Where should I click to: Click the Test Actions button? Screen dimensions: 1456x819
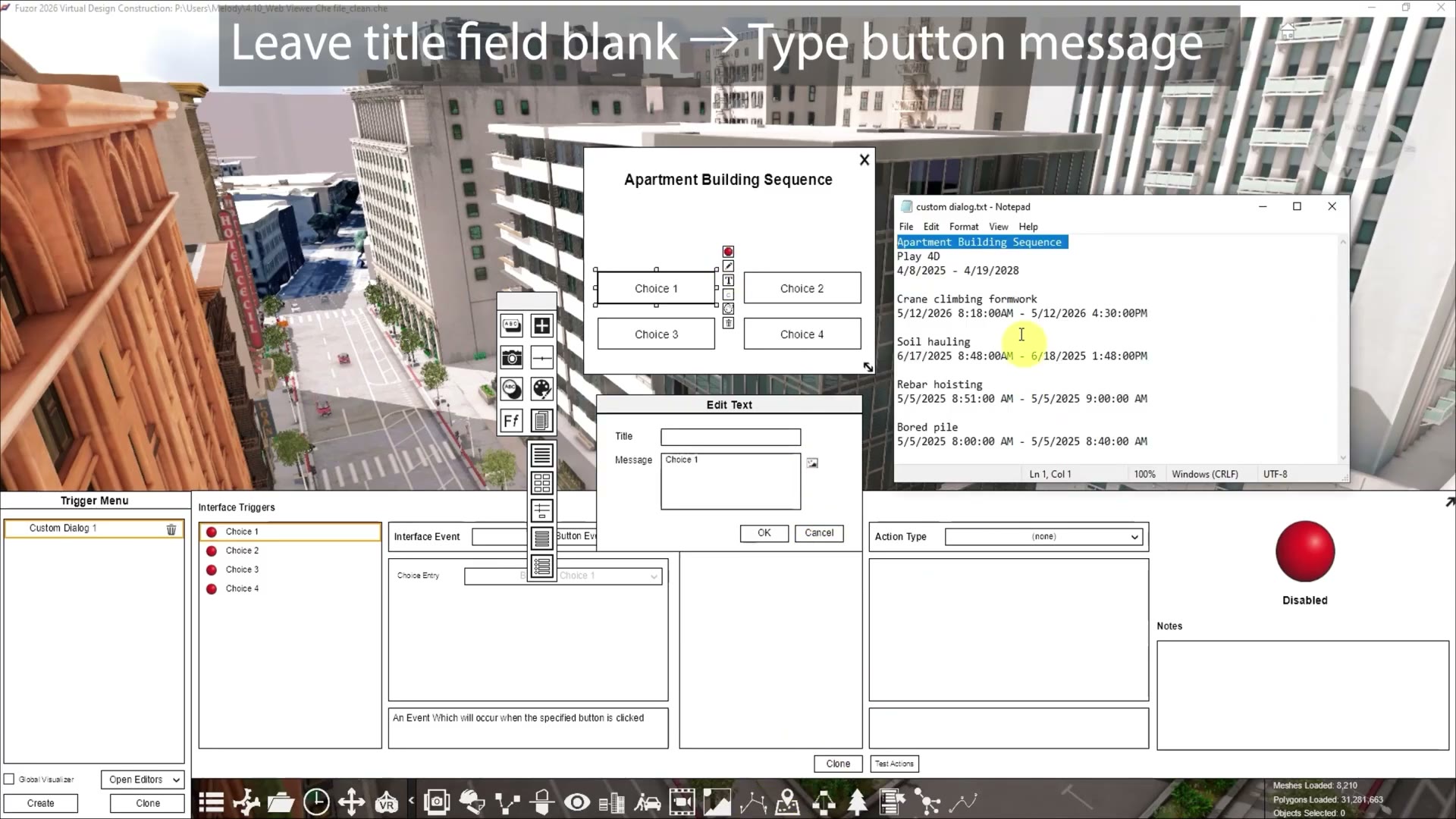(x=895, y=764)
